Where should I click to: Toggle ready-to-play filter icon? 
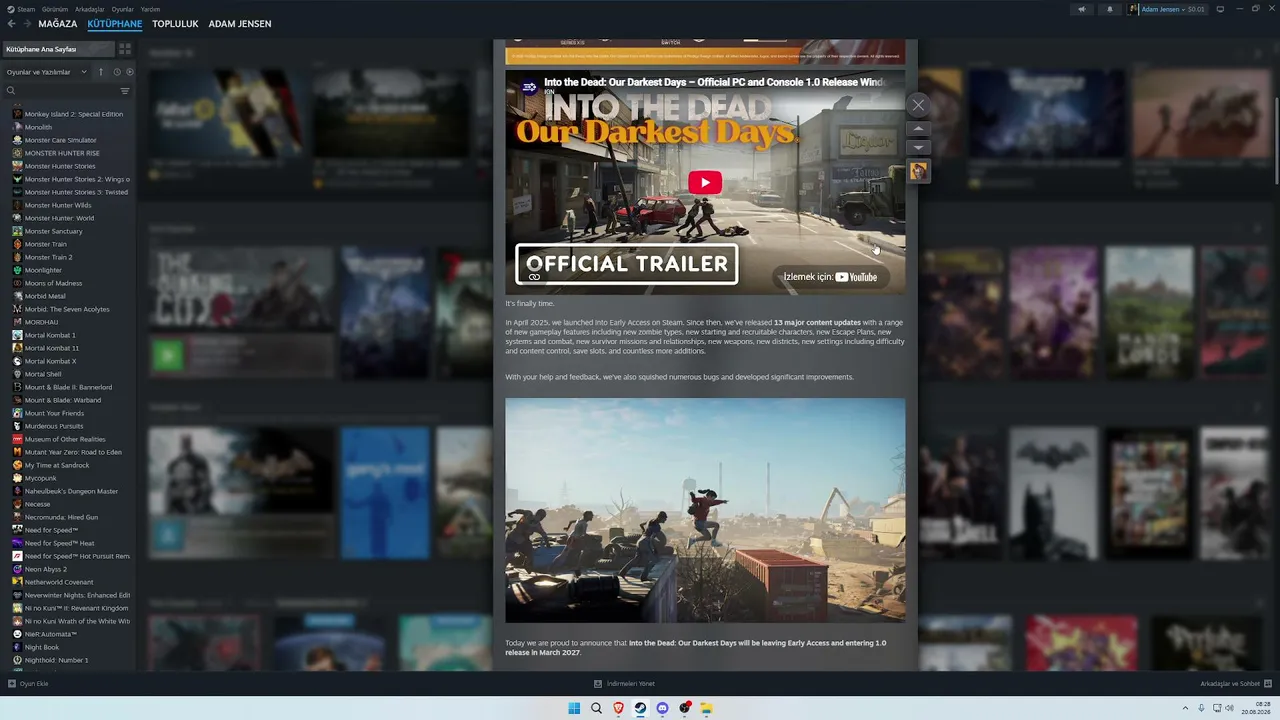(129, 72)
